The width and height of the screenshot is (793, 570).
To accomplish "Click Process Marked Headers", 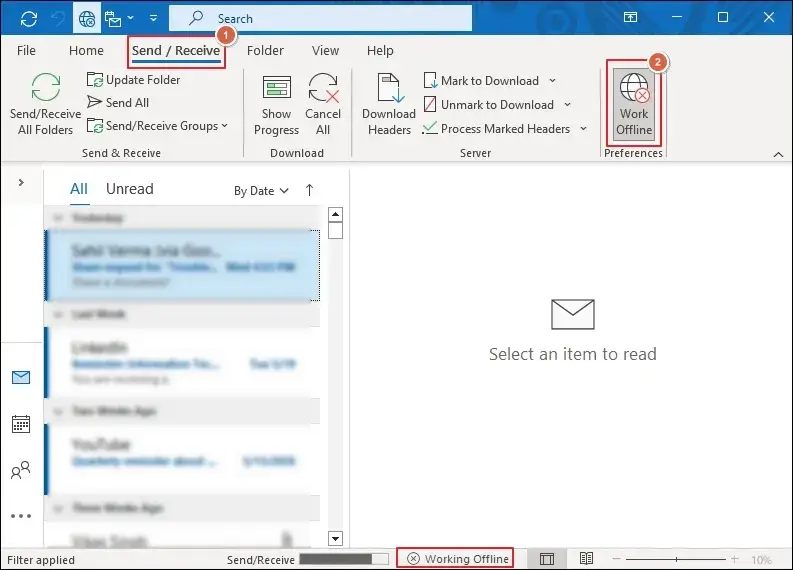I will [x=497, y=129].
